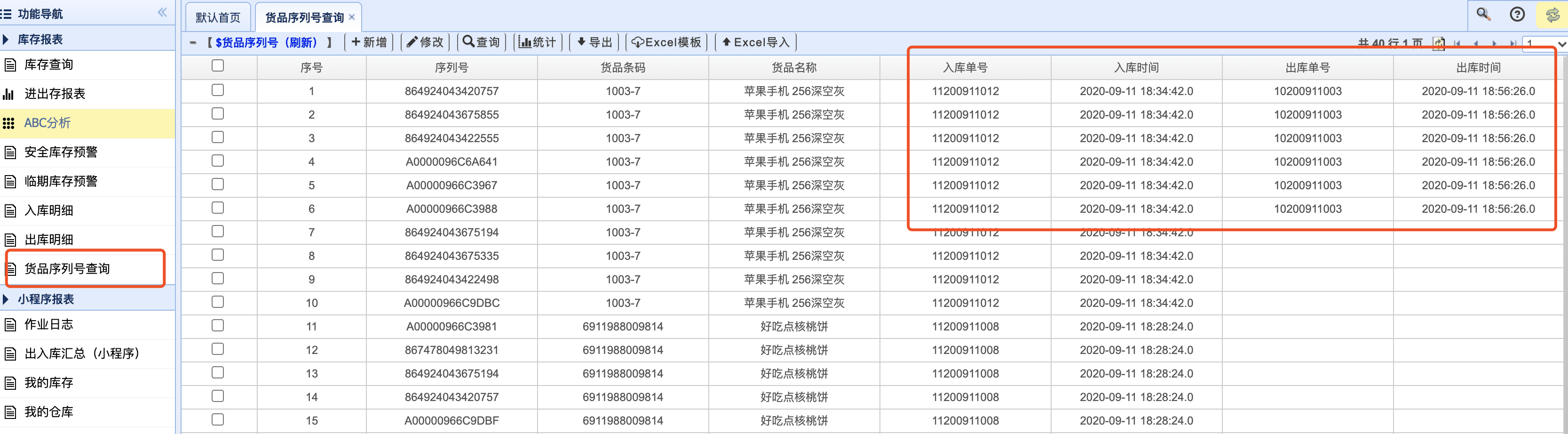
Task: Click the document icon beside 入库明细
Action: point(10,211)
